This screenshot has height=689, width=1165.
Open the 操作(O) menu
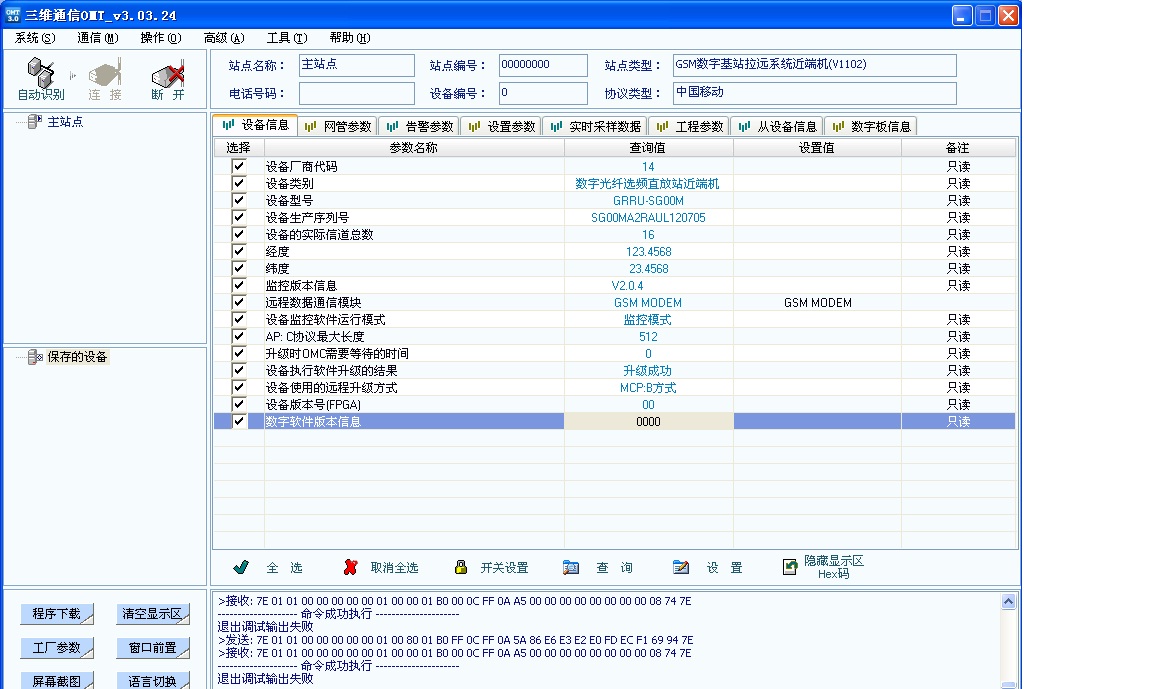[160, 38]
